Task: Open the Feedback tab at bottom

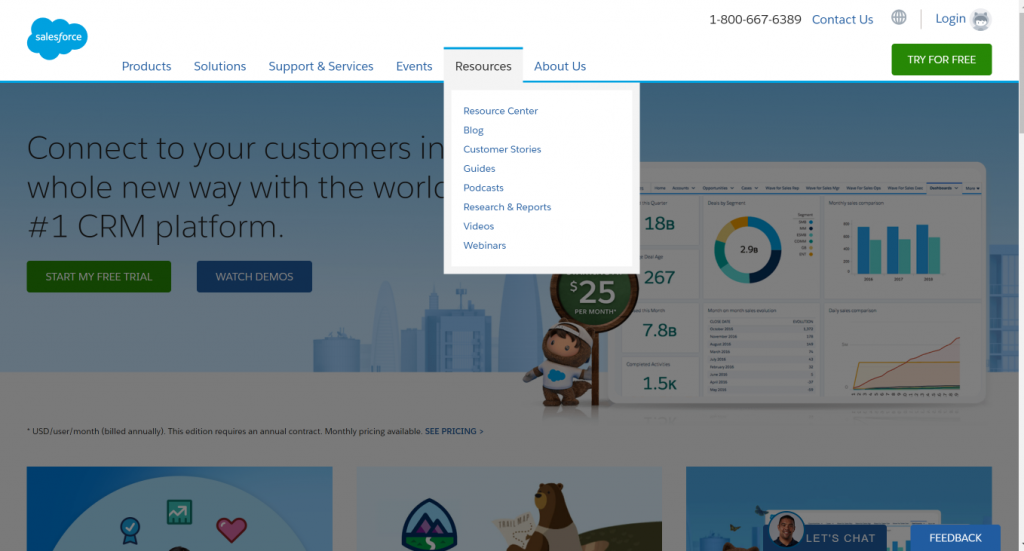Action: pos(955,538)
